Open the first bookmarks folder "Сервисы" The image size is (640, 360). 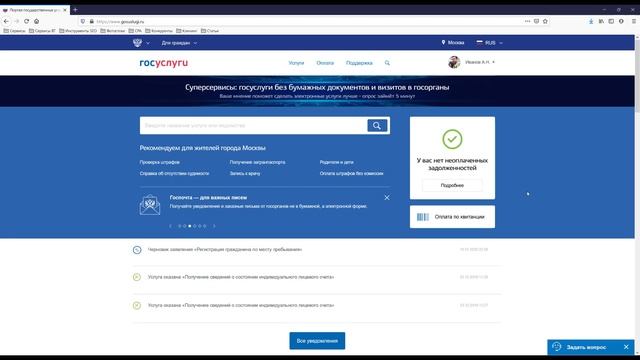pyautogui.click(x=14, y=31)
